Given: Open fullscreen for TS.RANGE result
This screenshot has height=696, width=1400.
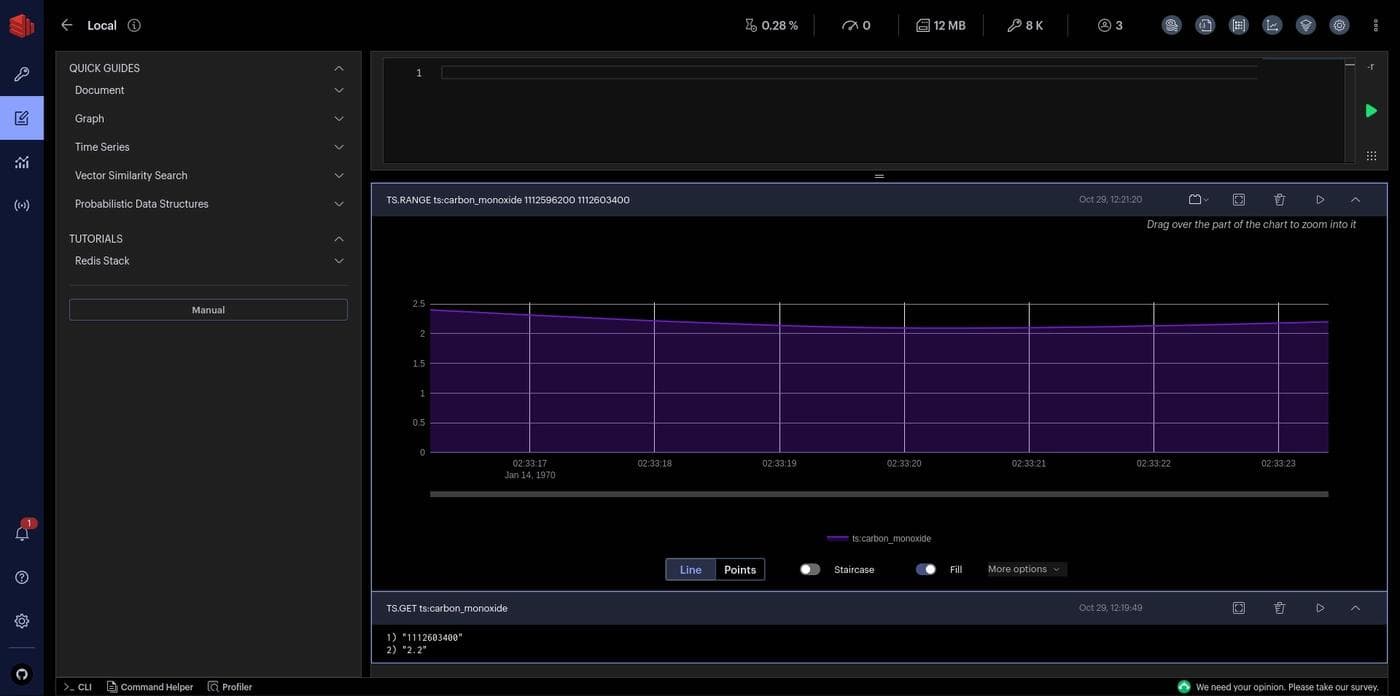Looking at the screenshot, I should coord(1238,200).
